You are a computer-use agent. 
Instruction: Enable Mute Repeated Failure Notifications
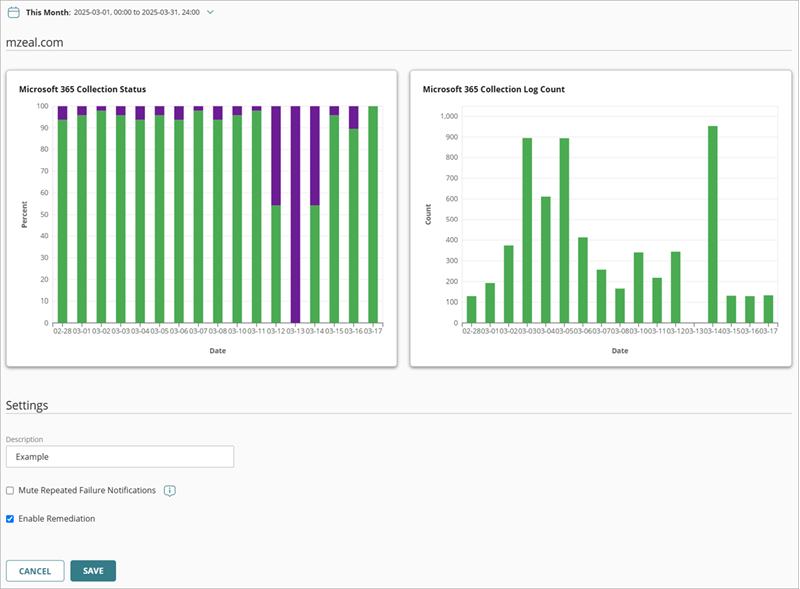coord(9,490)
